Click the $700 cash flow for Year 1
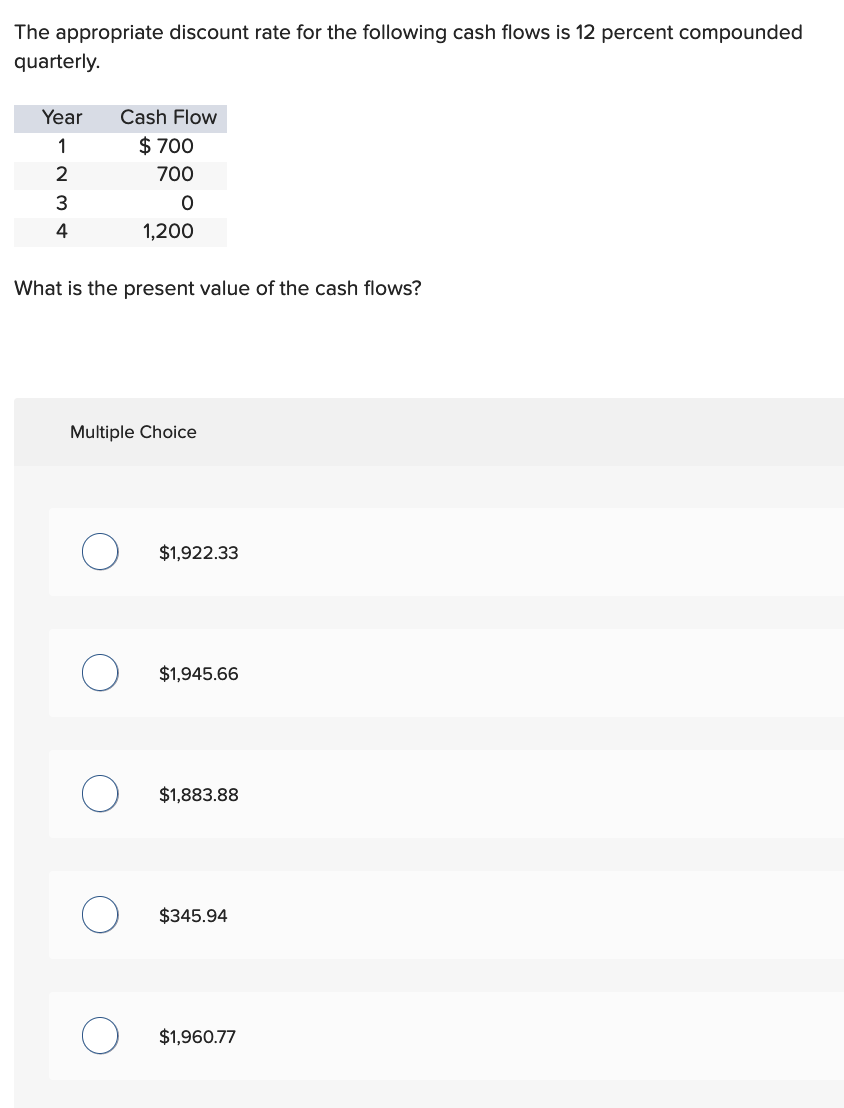The height and width of the screenshot is (1108, 844). (x=166, y=146)
